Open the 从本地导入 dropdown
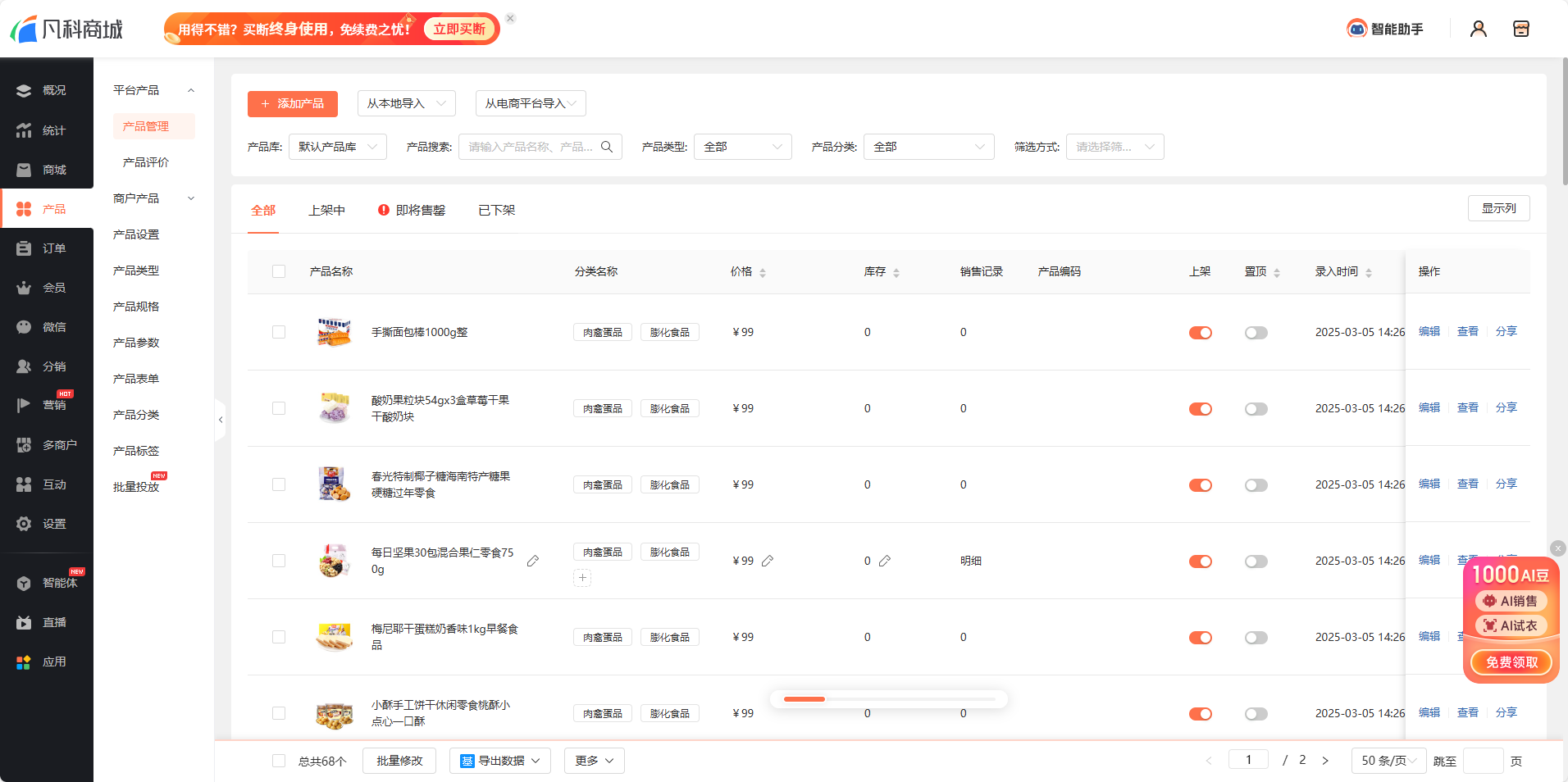The width and height of the screenshot is (1568, 782). click(406, 103)
